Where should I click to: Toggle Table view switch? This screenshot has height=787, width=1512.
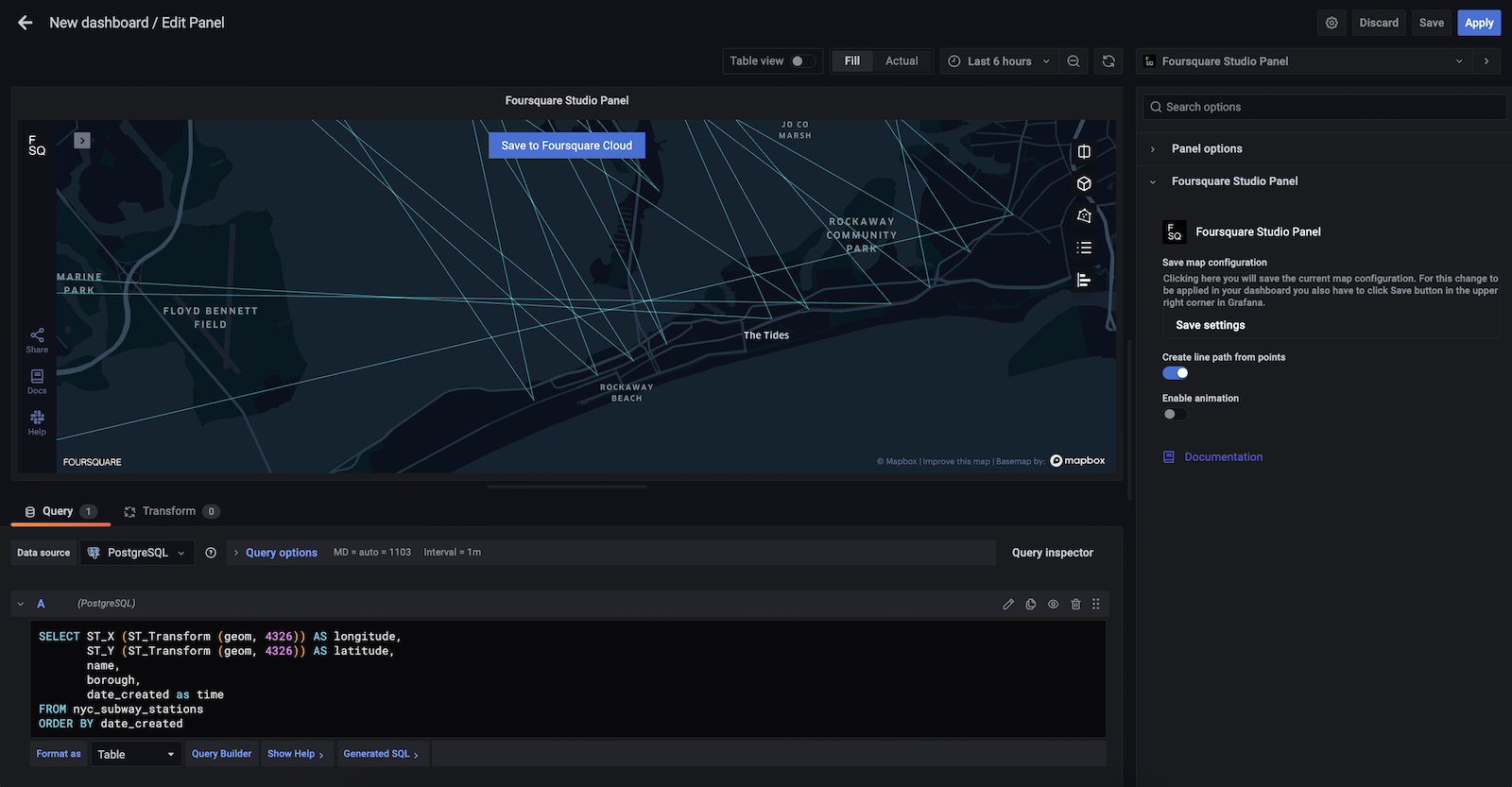[803, 61]
